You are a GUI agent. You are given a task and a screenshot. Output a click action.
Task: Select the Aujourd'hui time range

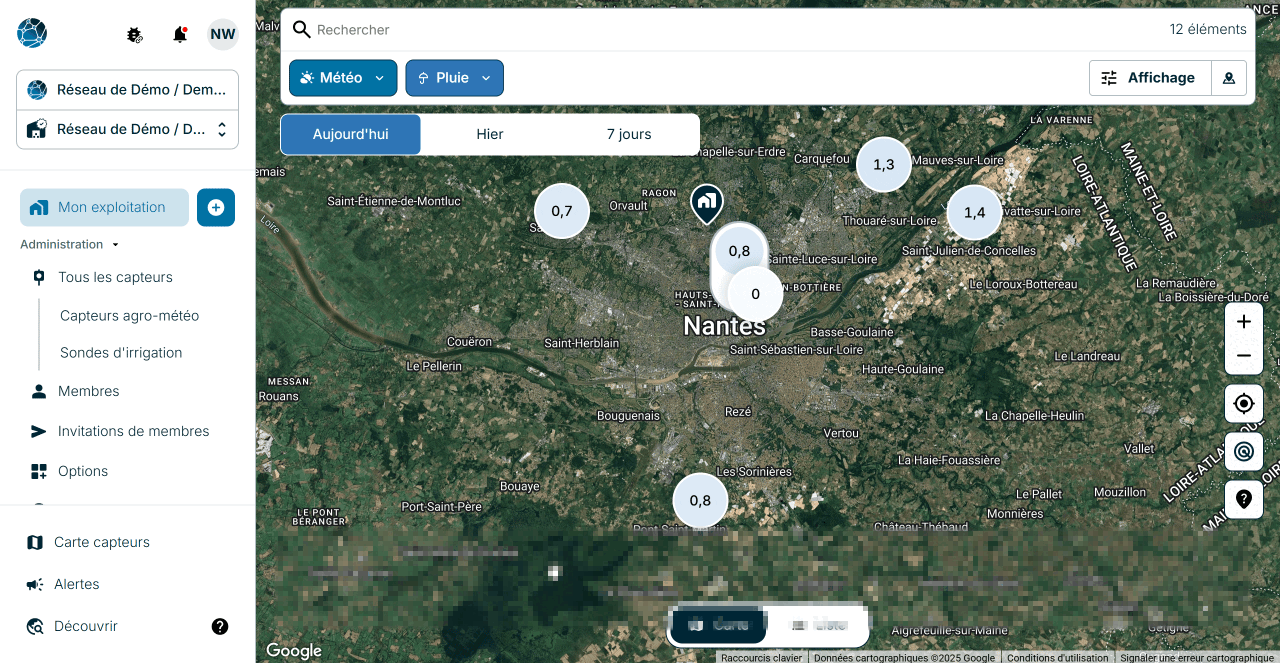pos(351,134)
